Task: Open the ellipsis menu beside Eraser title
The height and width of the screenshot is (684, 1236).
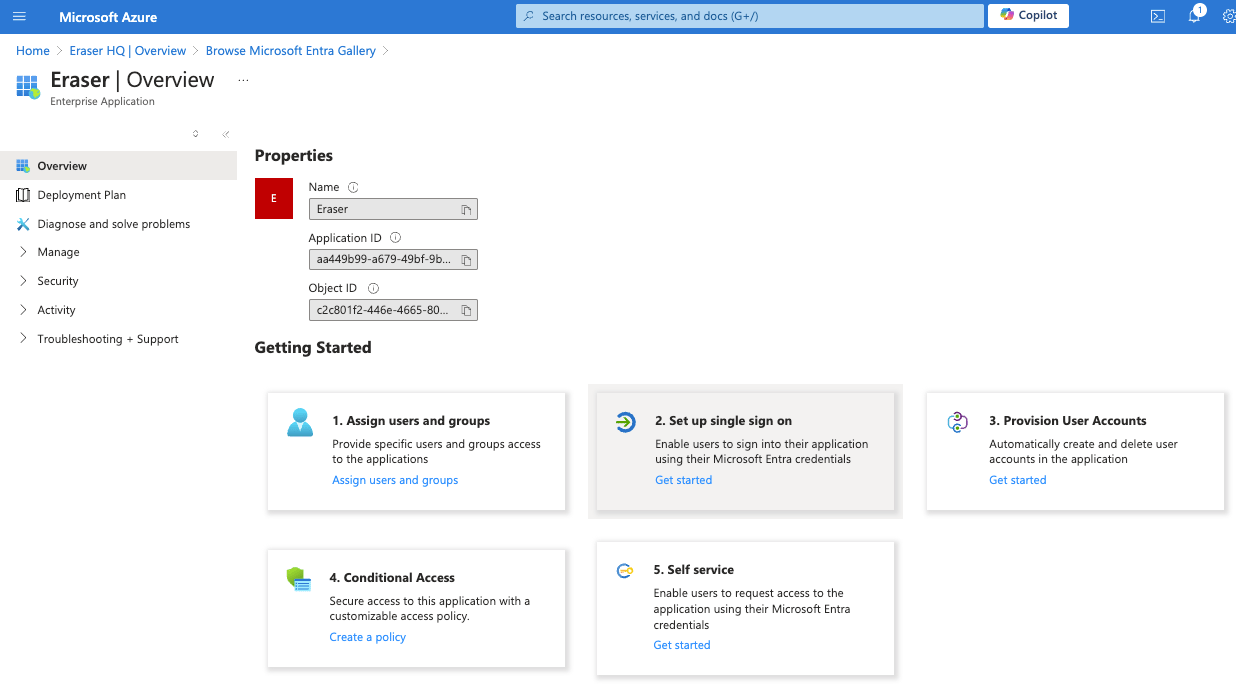Action: [243, 80]
